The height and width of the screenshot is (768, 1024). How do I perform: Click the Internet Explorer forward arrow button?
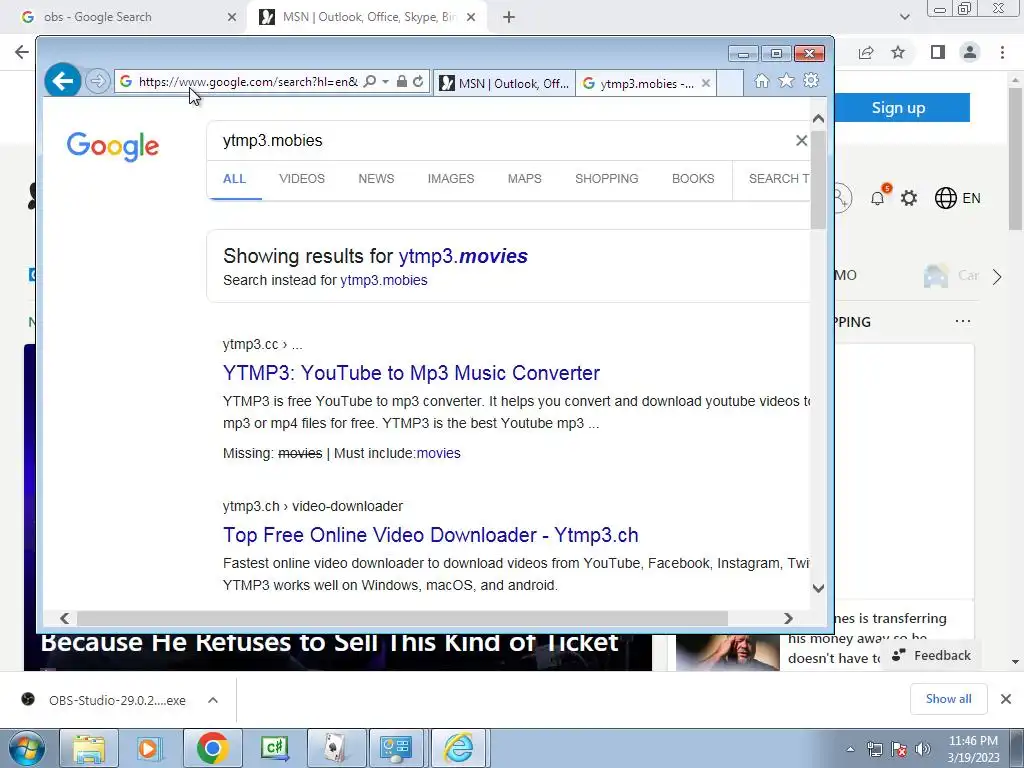click(x=97, y=82)
